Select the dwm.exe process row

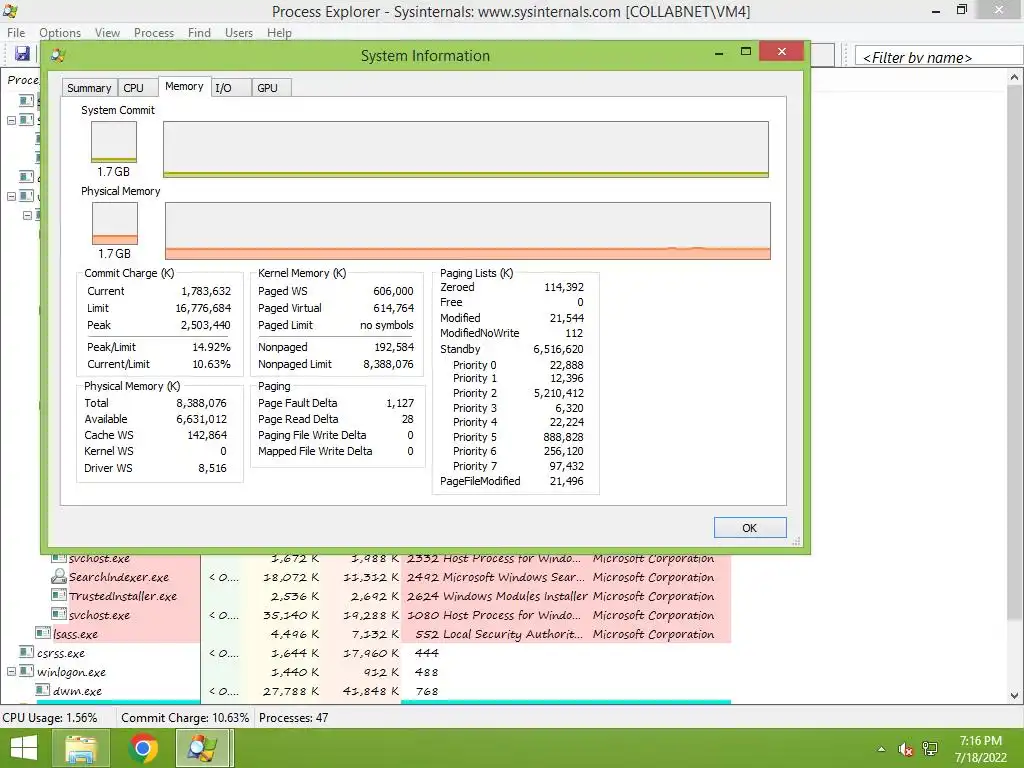point(383,690)
